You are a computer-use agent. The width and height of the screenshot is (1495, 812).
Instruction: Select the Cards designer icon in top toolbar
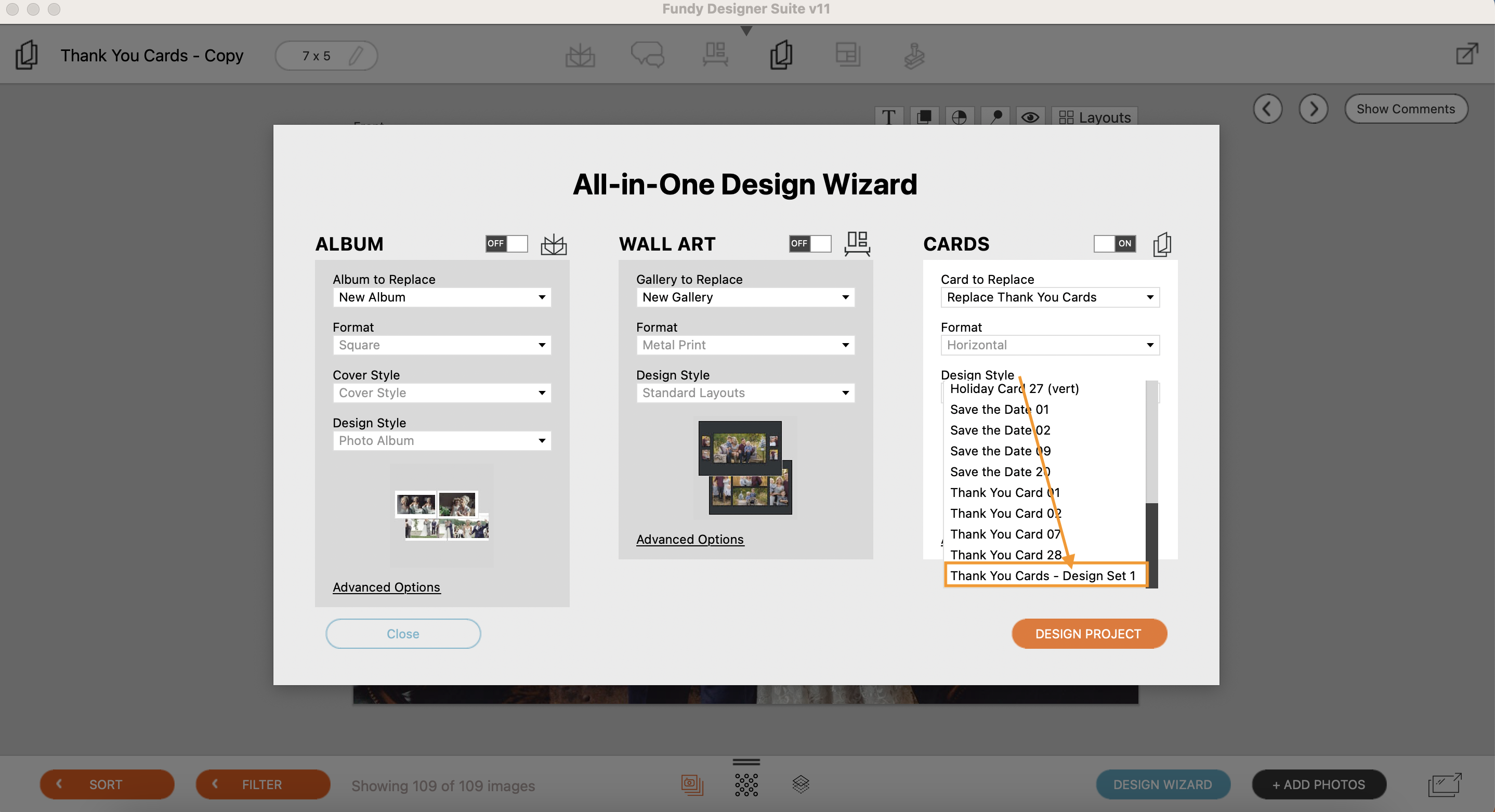781,55
